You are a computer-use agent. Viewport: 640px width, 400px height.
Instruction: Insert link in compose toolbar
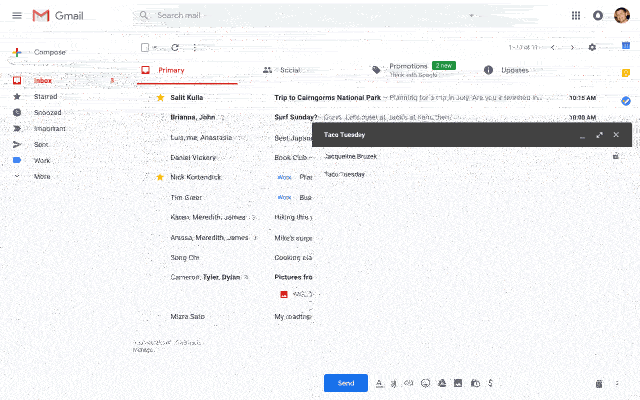click(409, 383)
